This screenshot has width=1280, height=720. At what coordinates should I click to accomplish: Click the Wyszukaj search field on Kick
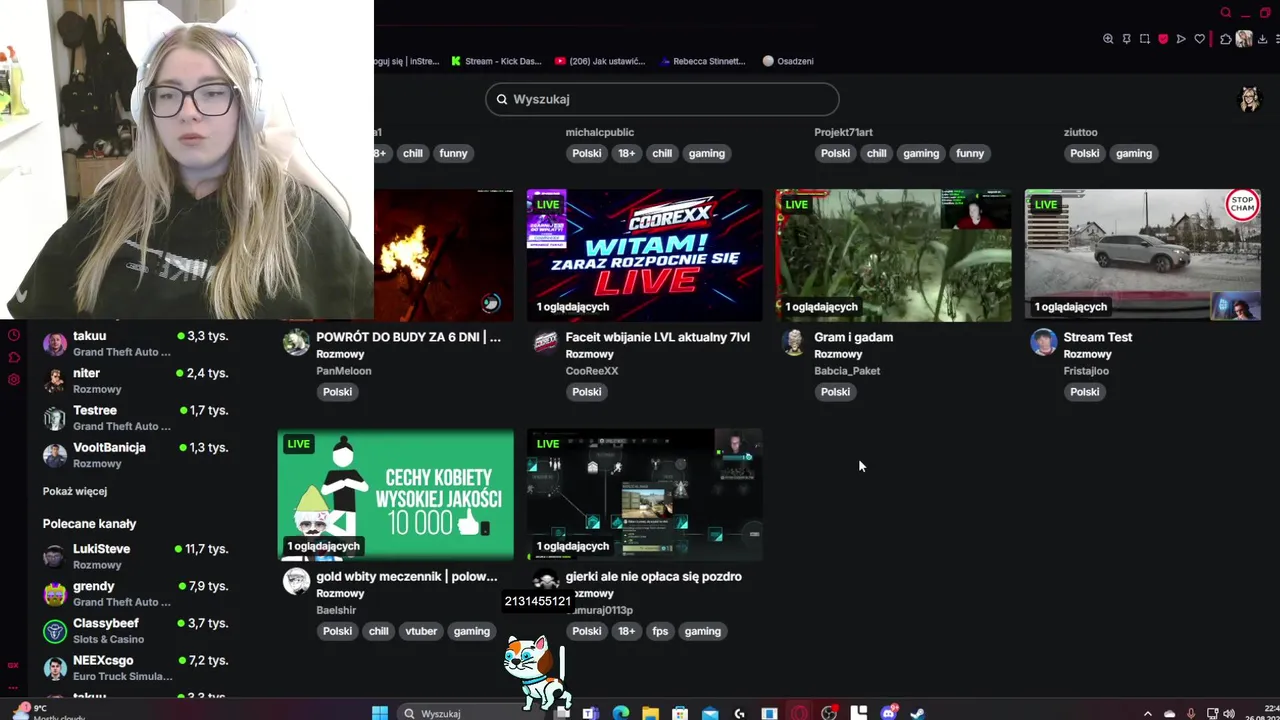tap(662, 99)
